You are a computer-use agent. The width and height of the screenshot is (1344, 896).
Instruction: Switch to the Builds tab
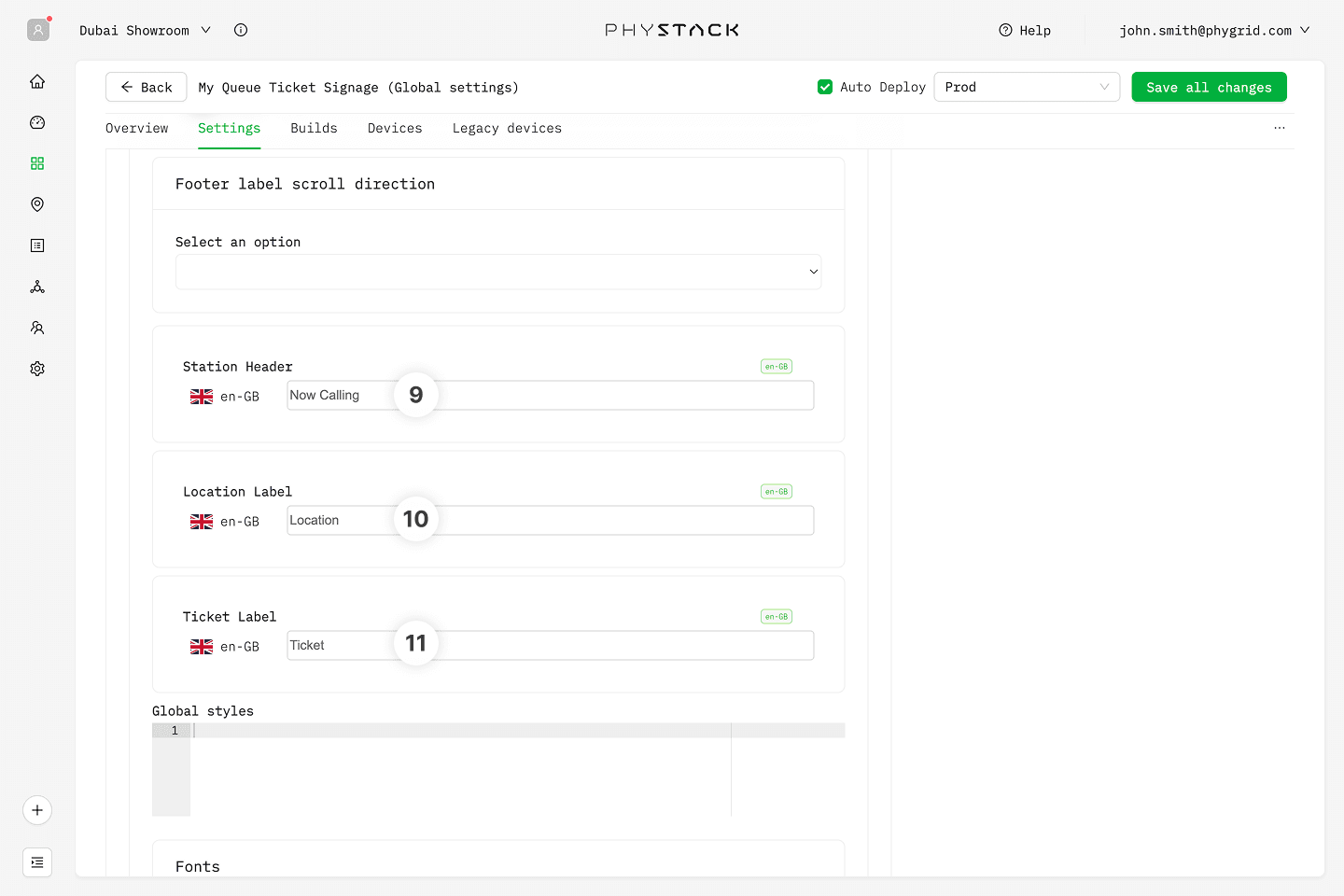pos(314,129)
